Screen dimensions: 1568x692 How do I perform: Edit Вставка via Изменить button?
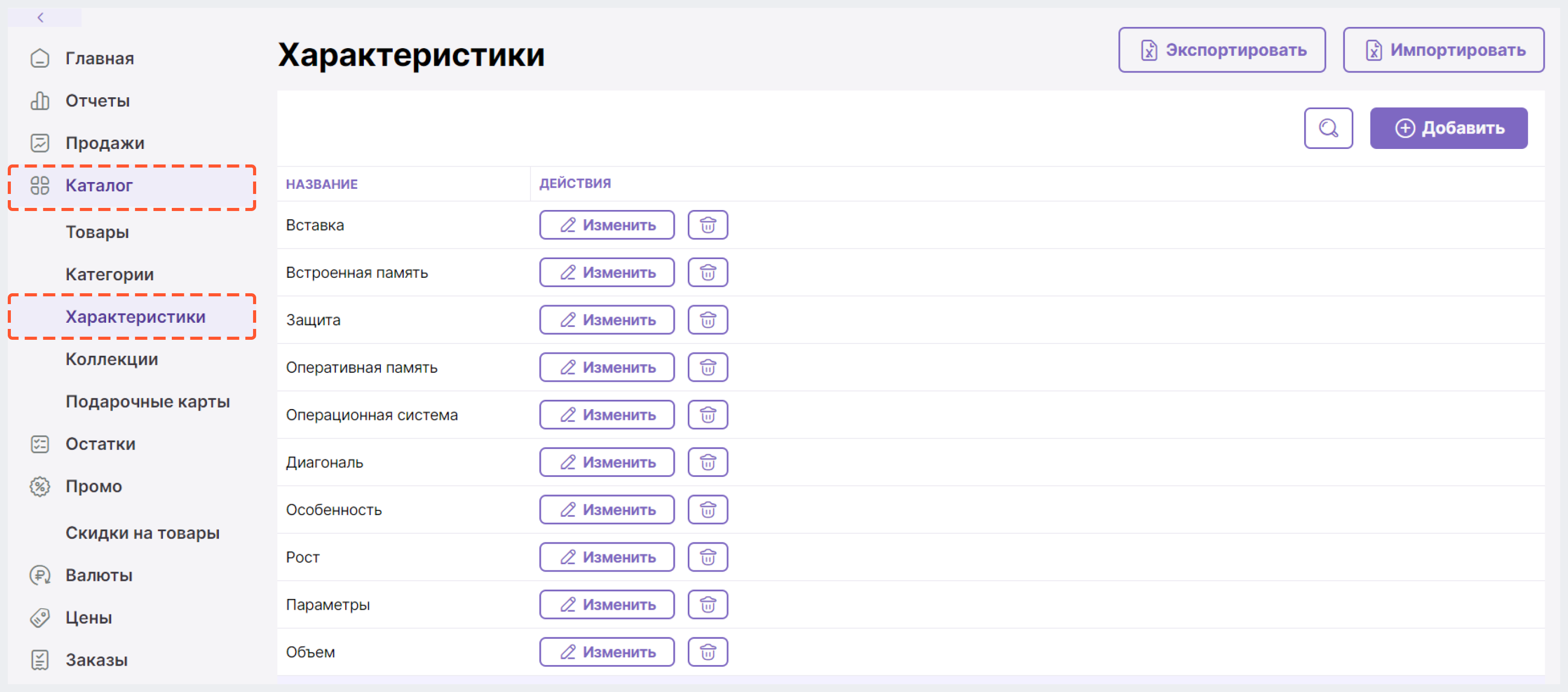[x=607, y=225]
